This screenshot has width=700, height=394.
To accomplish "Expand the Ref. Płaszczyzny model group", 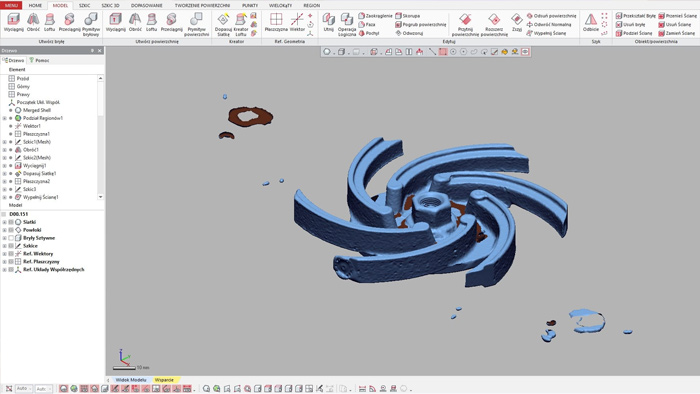I will (x=4, y=261).
